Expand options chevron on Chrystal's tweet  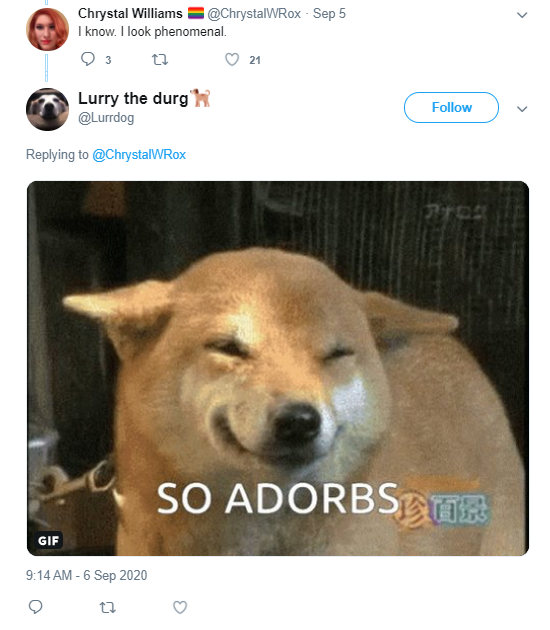(x=521, y=15)
